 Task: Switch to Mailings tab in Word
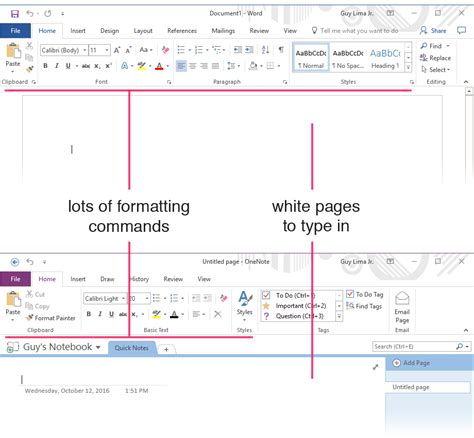coord(223,31)
